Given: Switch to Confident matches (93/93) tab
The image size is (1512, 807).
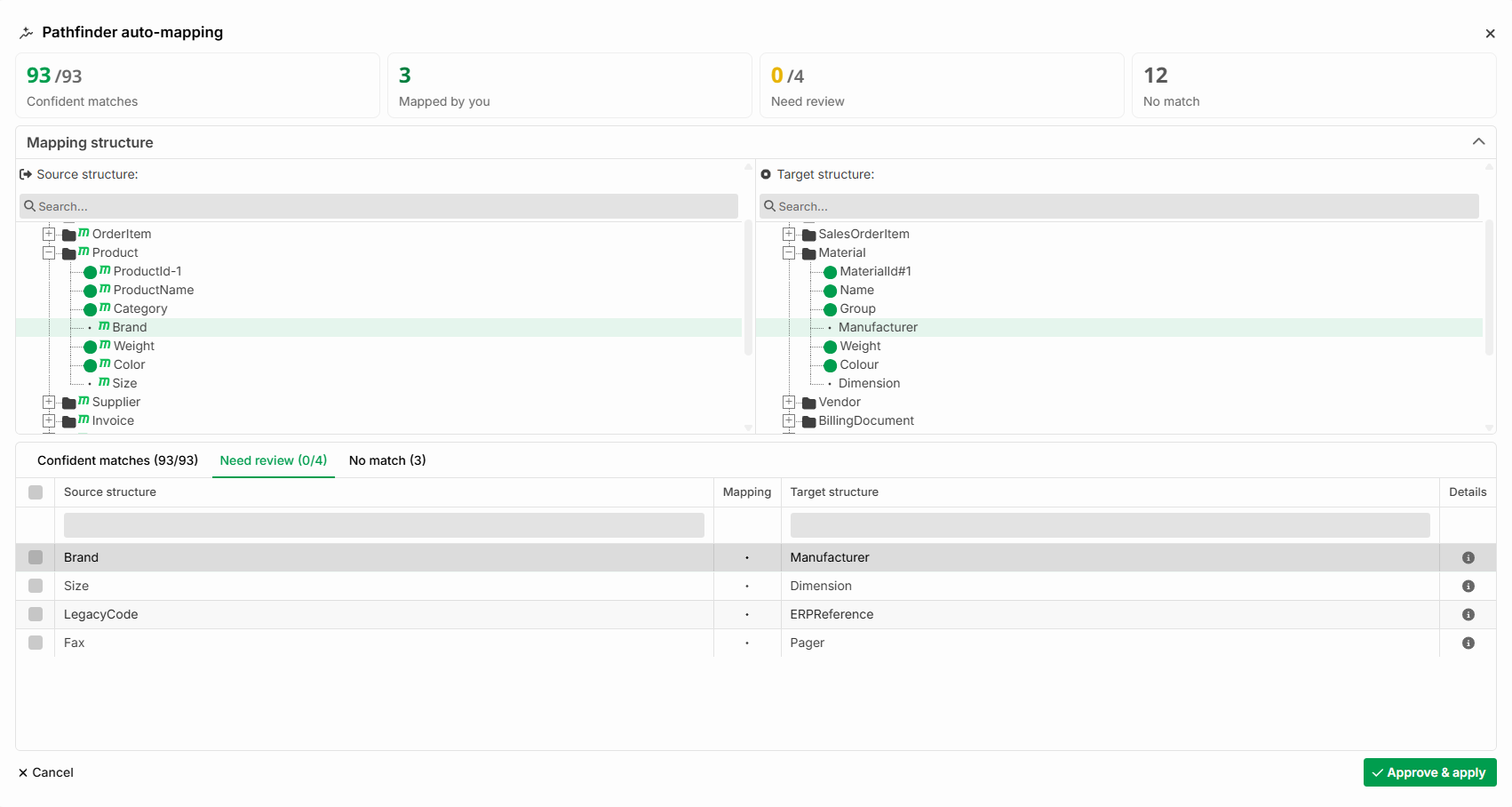Looking at the screenshot, I should click(117, 460).
